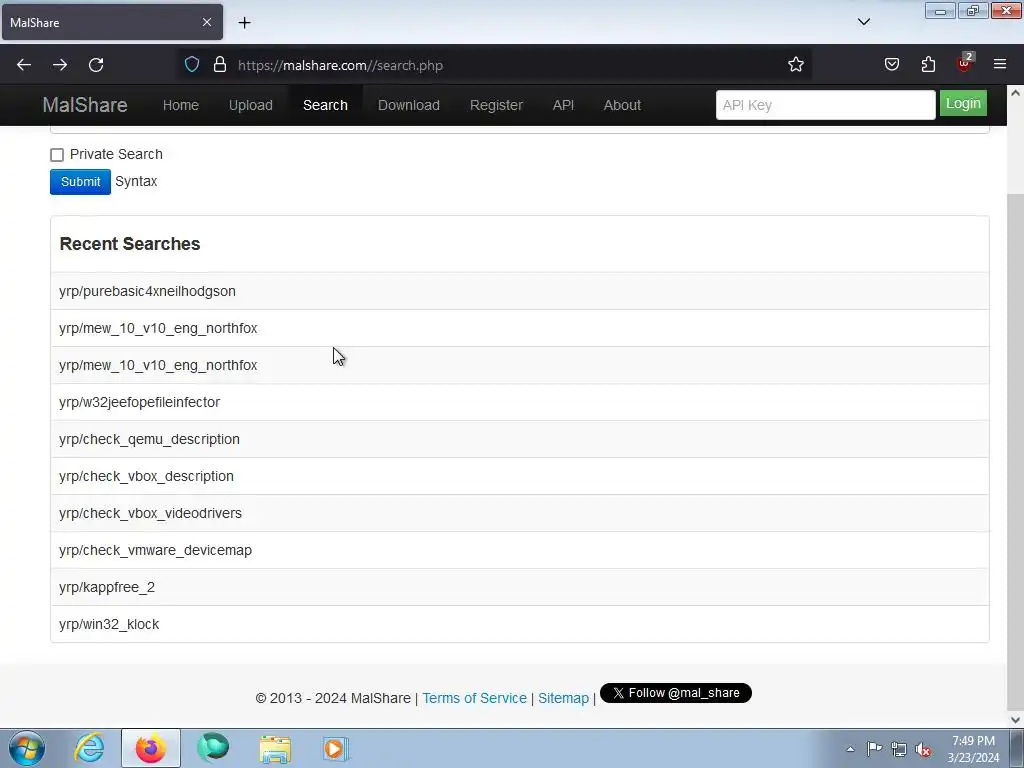Enable the Private Search checkbox

57,155
